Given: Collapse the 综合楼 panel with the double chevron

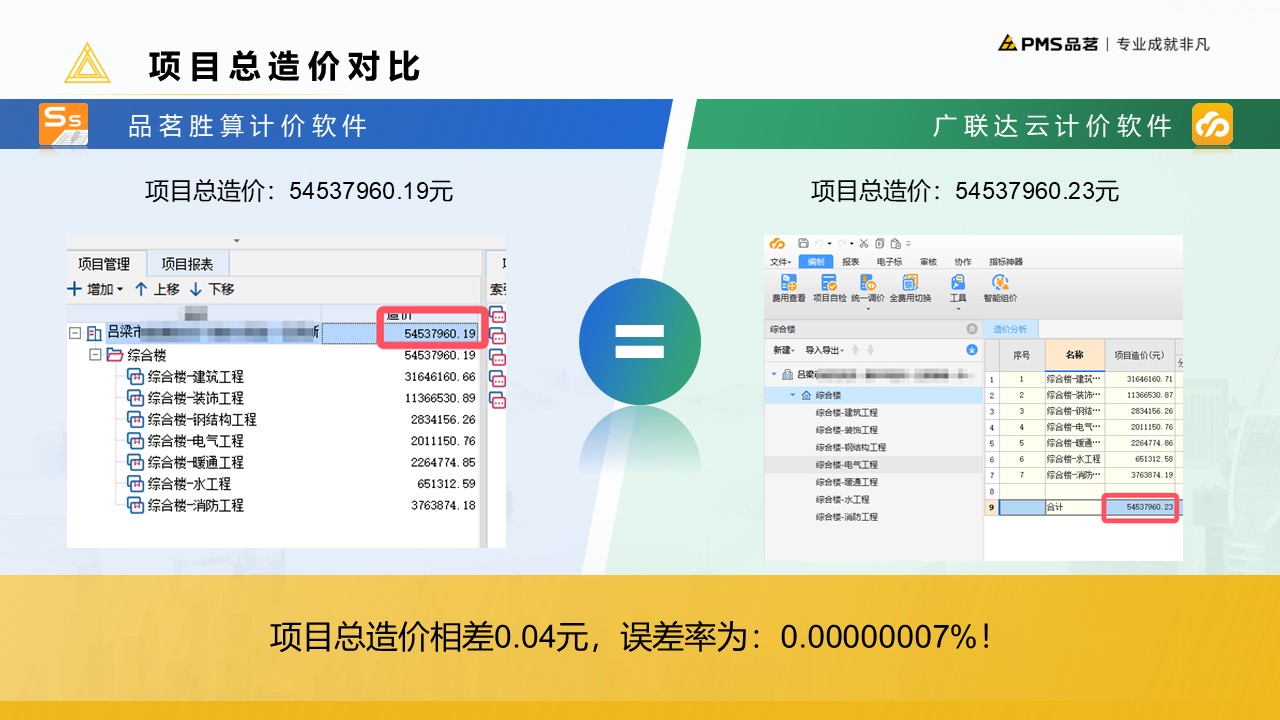Looking at the screenshot, I should 972,329.
